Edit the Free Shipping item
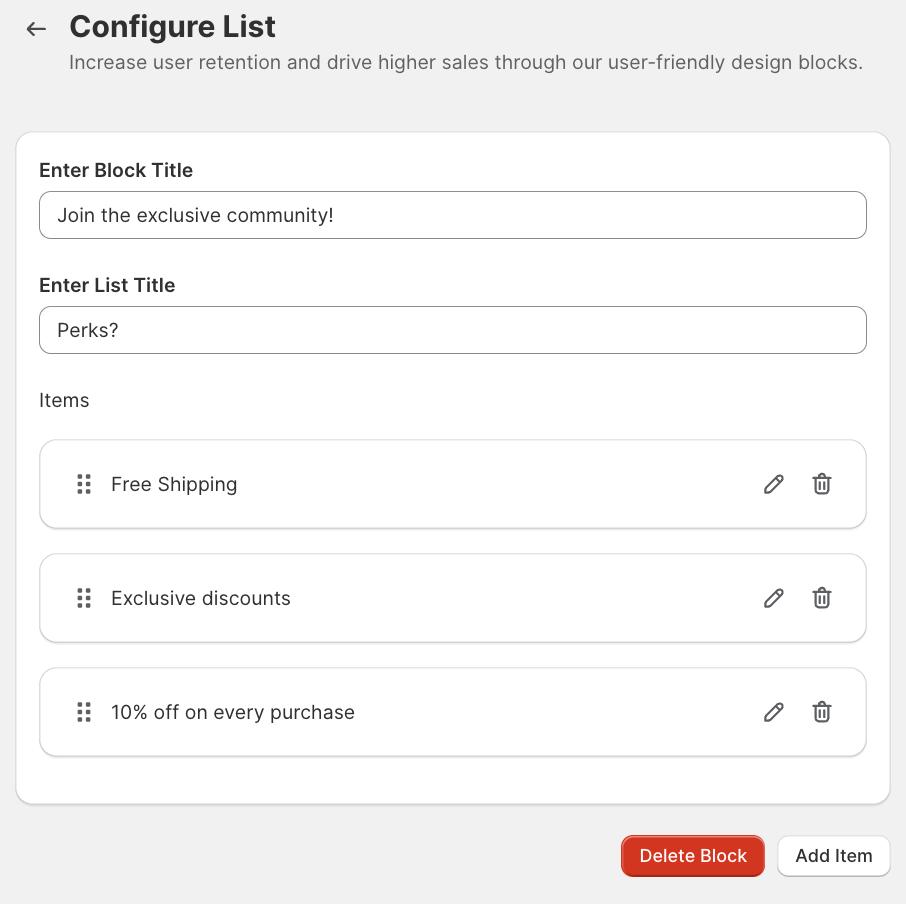 tap(773, 484)
